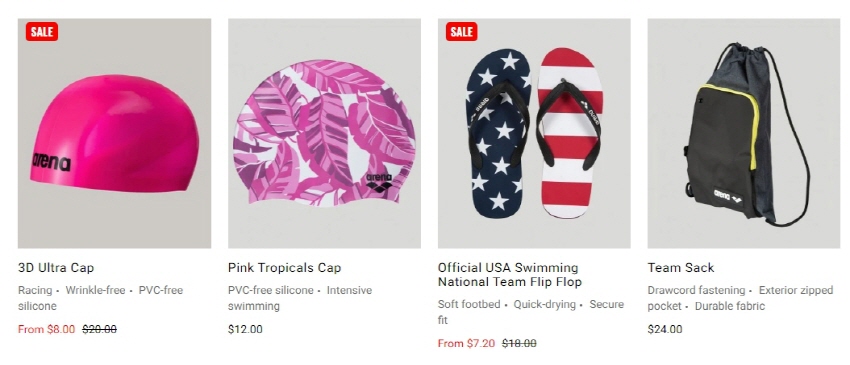Click the crossed-out $20.00 original price

tap(99, 329)
